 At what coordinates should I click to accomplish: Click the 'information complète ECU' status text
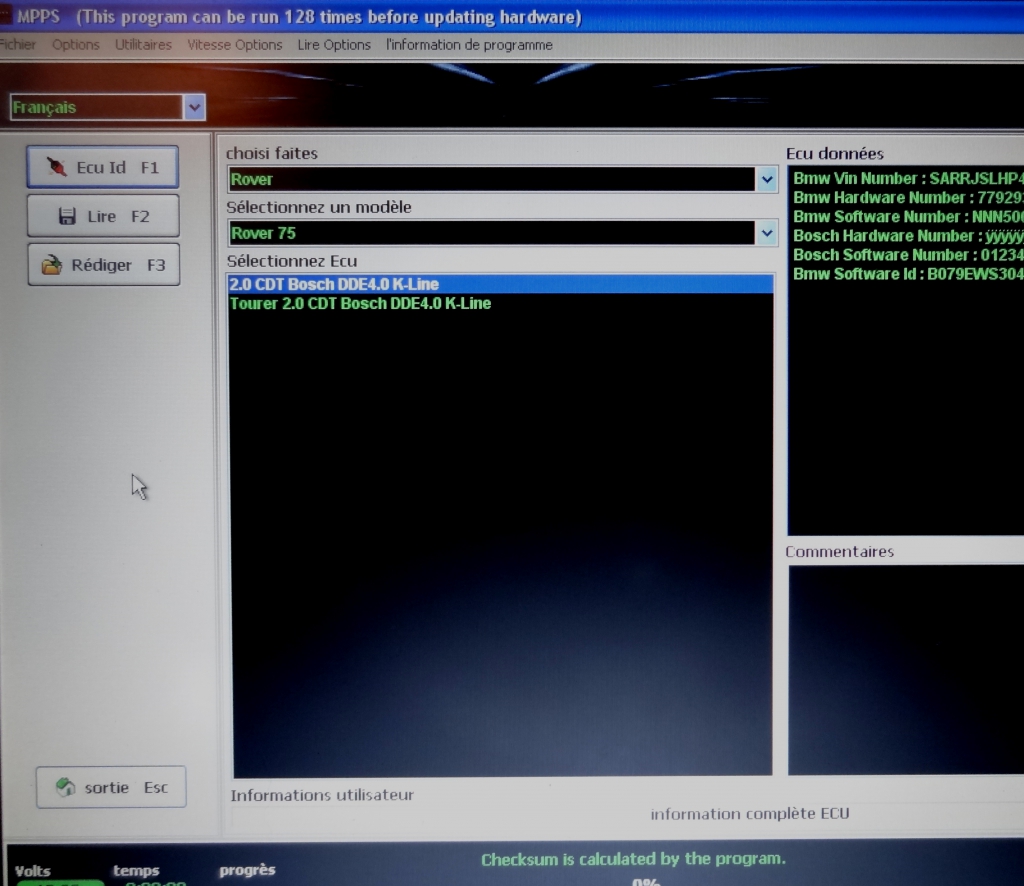pos(750,814)
